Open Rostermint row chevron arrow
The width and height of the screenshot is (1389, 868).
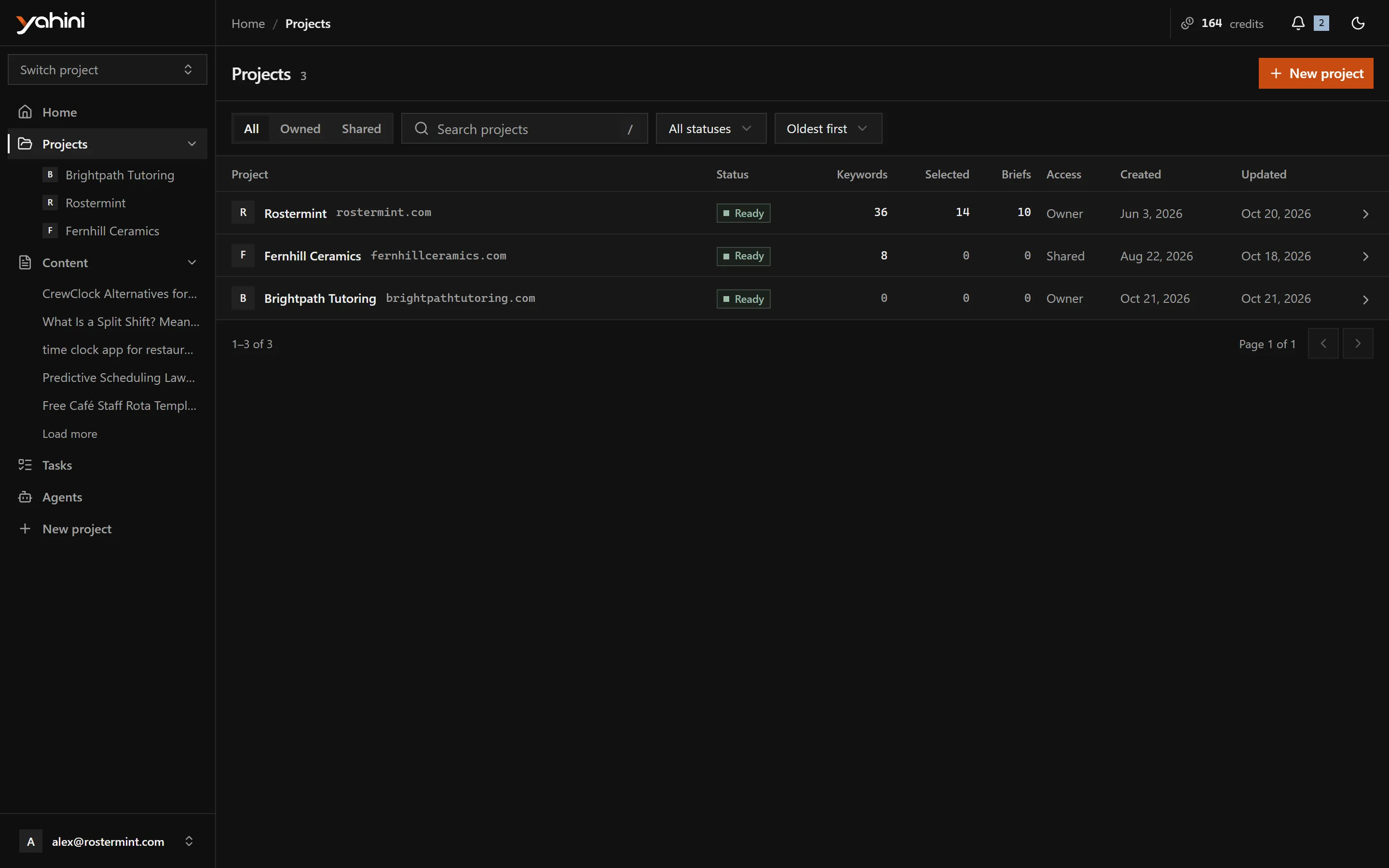(x=1365, y=214)
